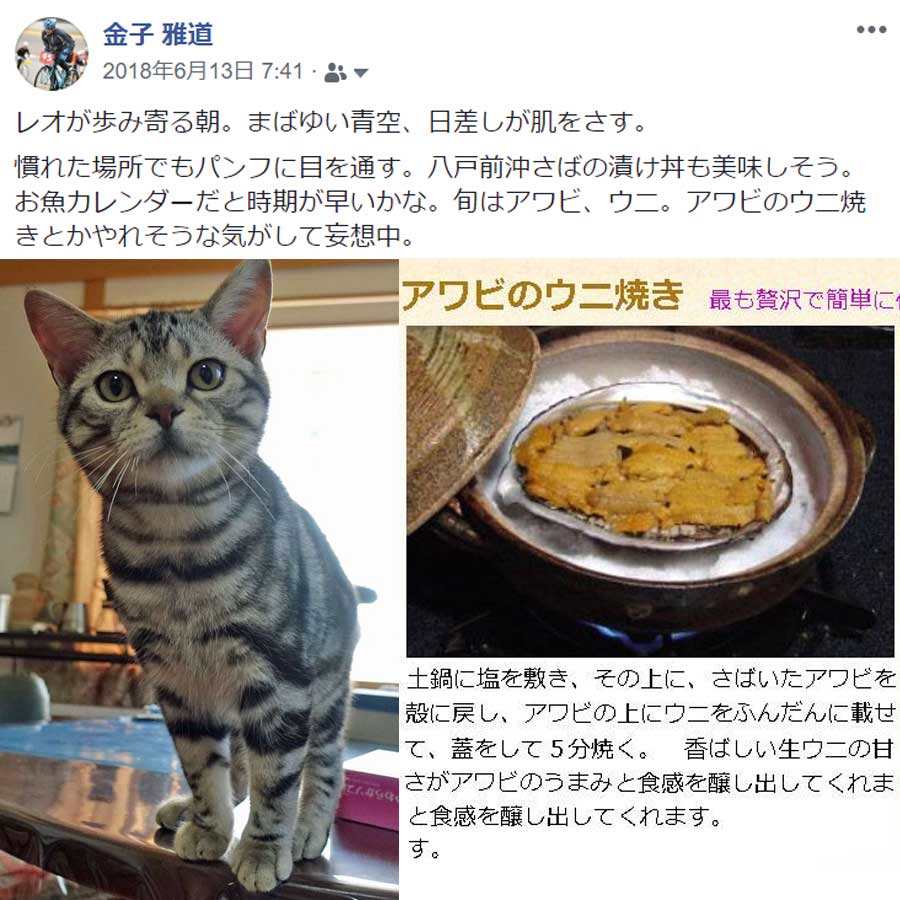
Task: Open the abalone and sea urchin dish photo
Action: pos(650,492)
